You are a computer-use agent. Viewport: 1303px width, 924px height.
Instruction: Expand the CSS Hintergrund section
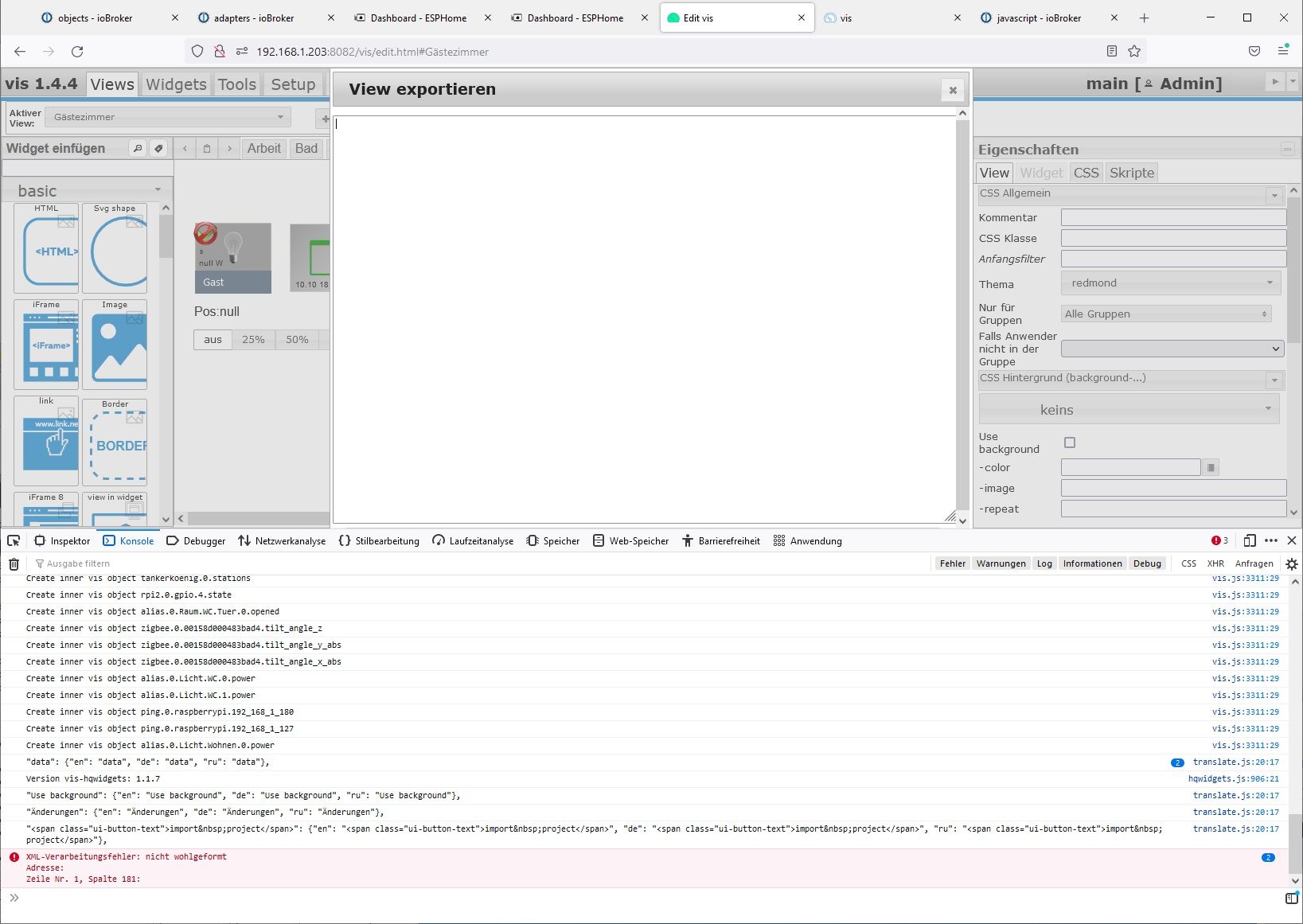click(x=1131, y=379)
